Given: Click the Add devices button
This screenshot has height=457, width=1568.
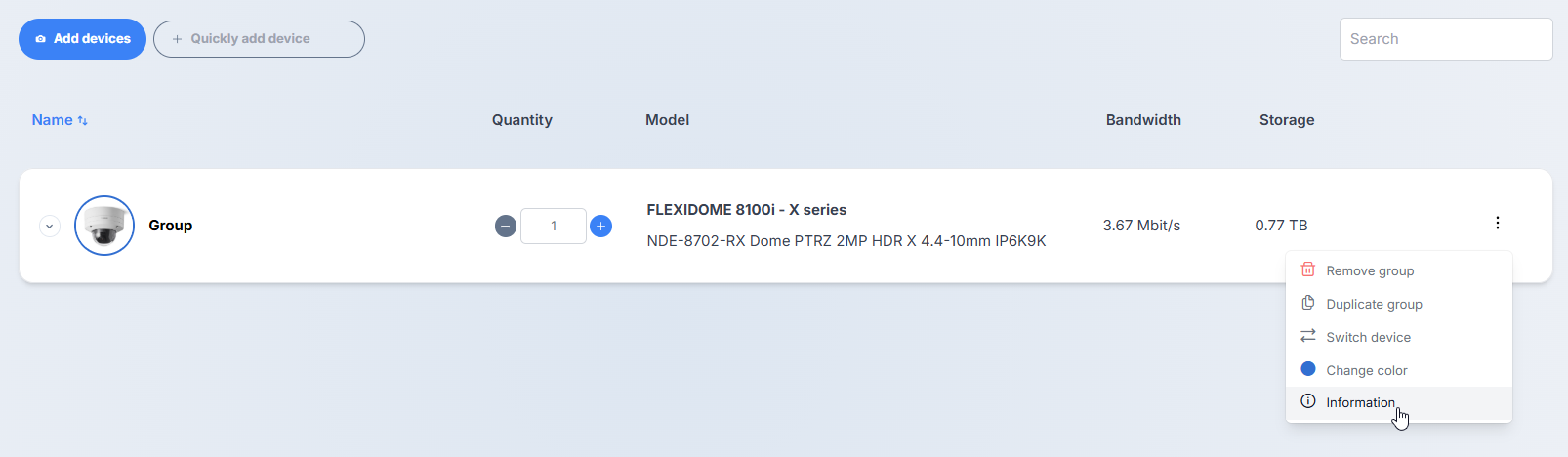Looking at the screenshot, I should [83, 39].
